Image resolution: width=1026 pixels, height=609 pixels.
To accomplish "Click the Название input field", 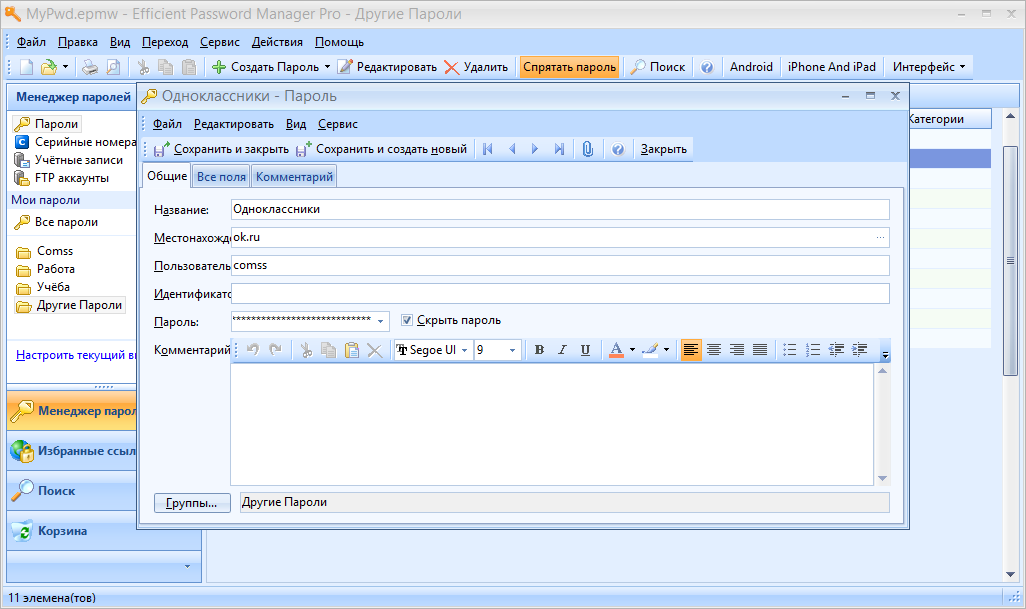I will point(560,209).
